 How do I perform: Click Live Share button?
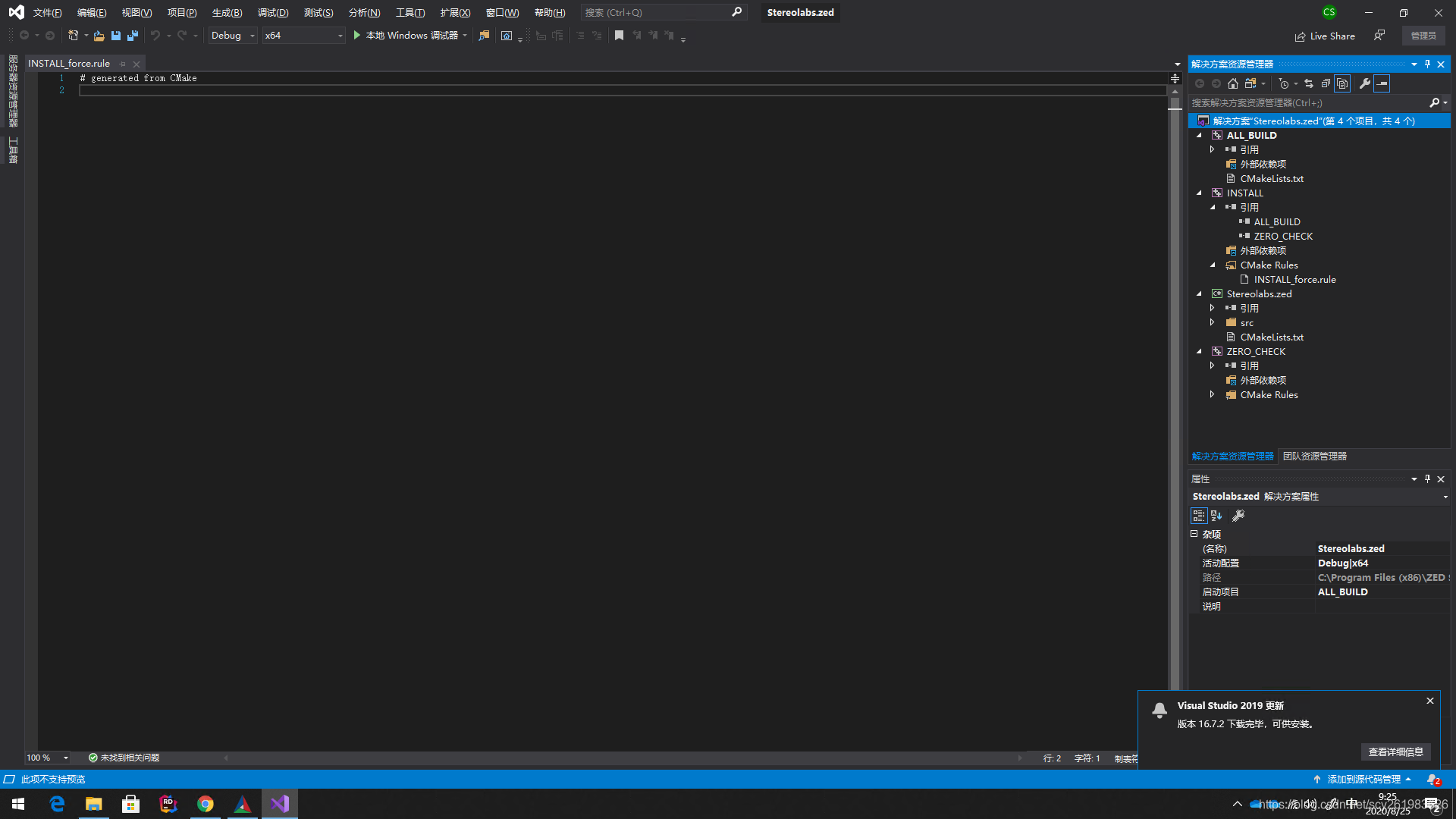[x=1325, y=36]
